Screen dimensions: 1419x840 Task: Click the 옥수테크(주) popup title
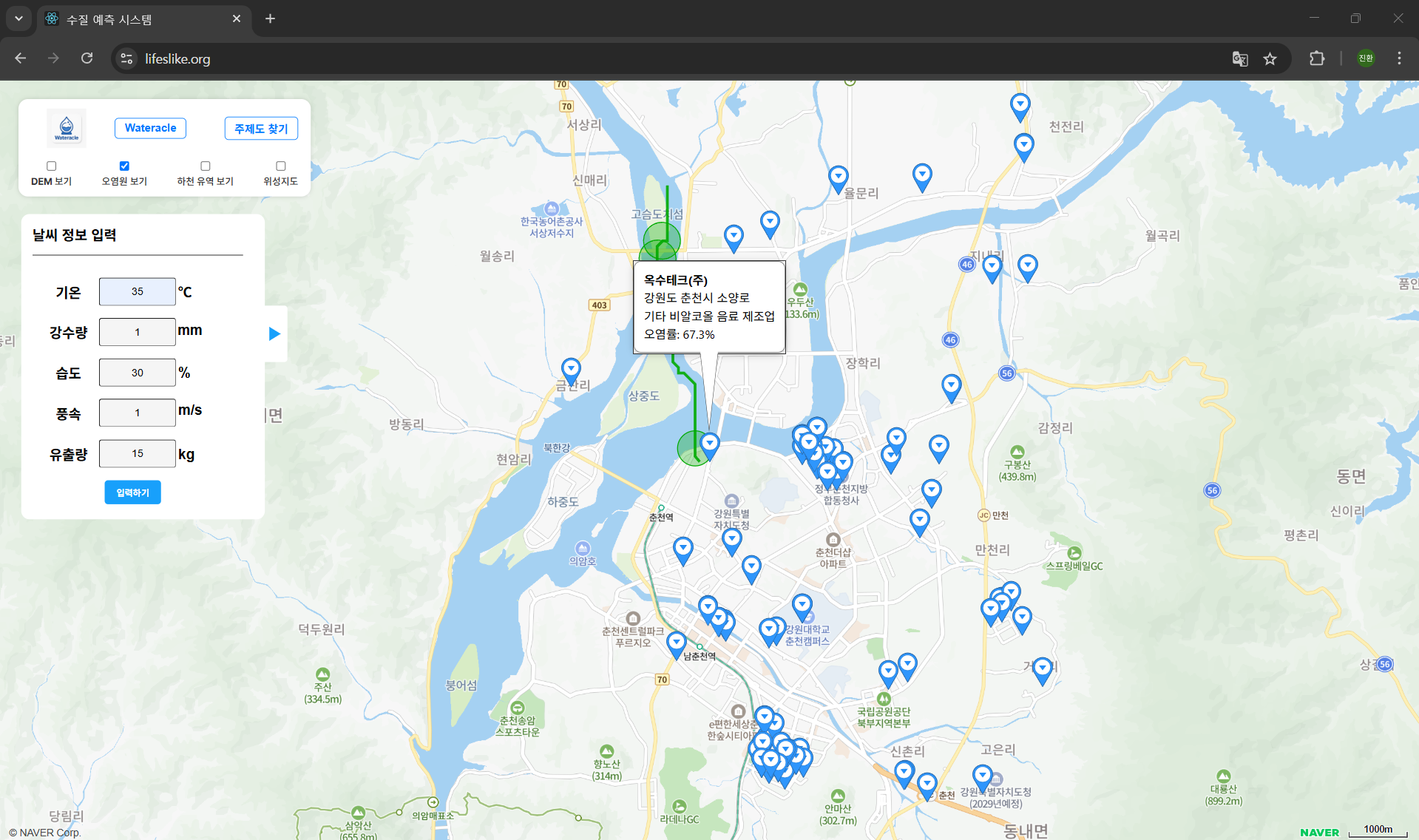[676, 280]
